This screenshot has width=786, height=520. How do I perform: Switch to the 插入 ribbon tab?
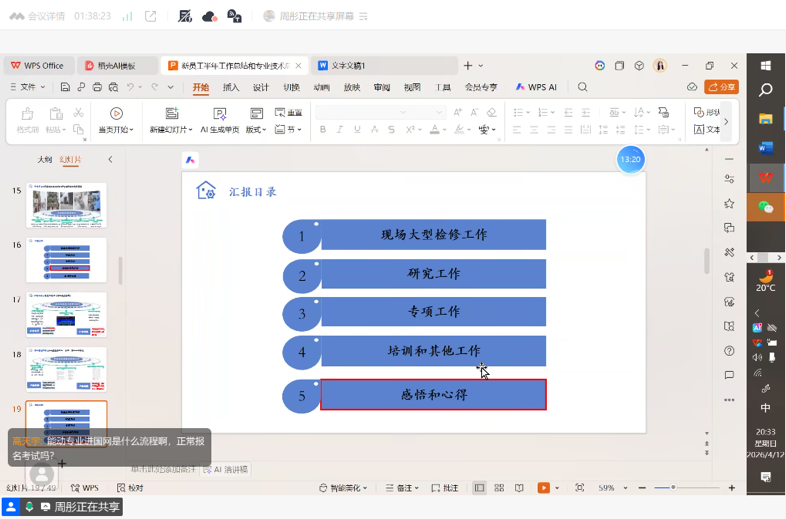[231, 87]
